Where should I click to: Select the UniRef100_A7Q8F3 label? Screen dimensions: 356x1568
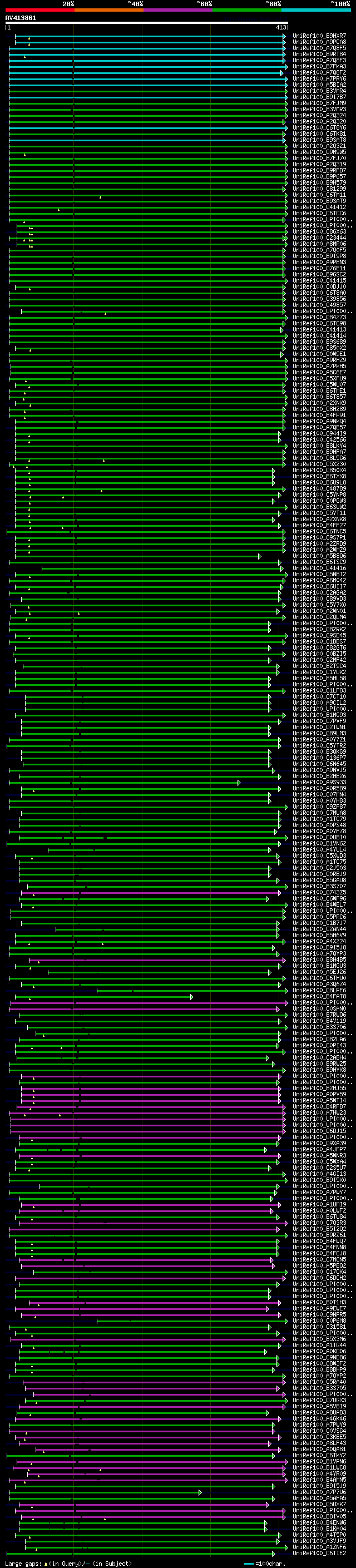[319, 60]
